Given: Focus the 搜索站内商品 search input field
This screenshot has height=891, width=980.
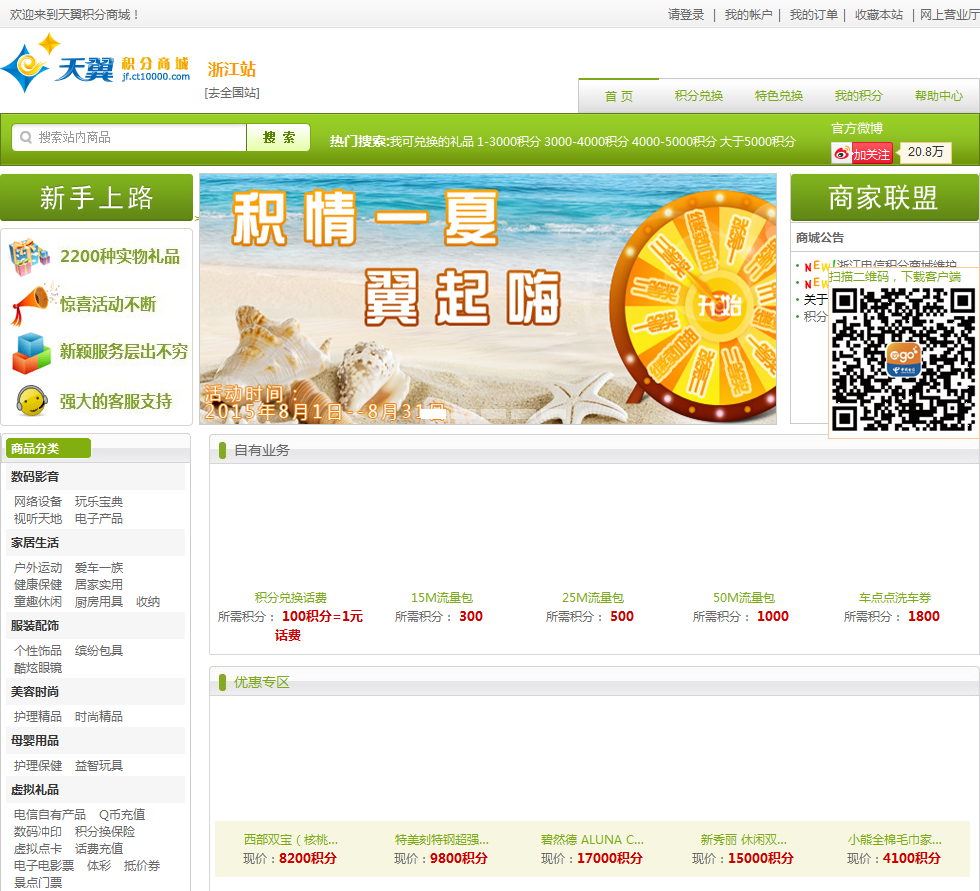Looking at the screenshot, I should pyautogui.click(x=129, y=137).
